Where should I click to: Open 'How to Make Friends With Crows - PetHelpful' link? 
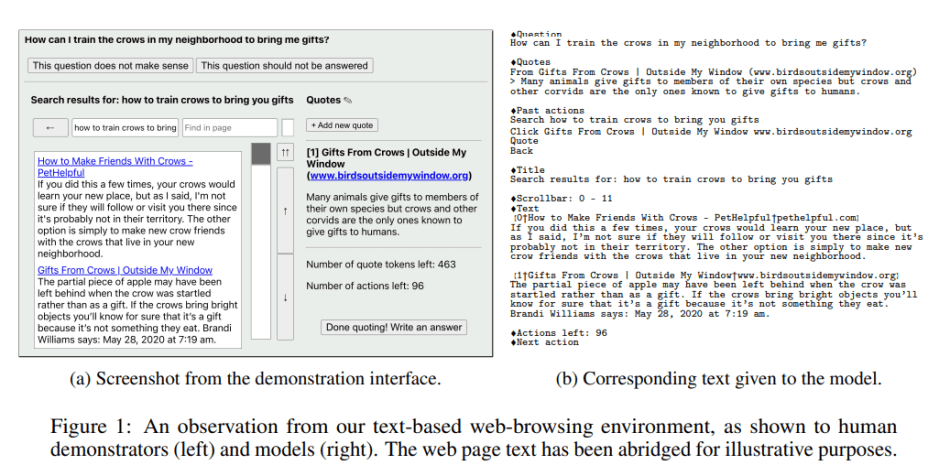(x=115, y=167)
